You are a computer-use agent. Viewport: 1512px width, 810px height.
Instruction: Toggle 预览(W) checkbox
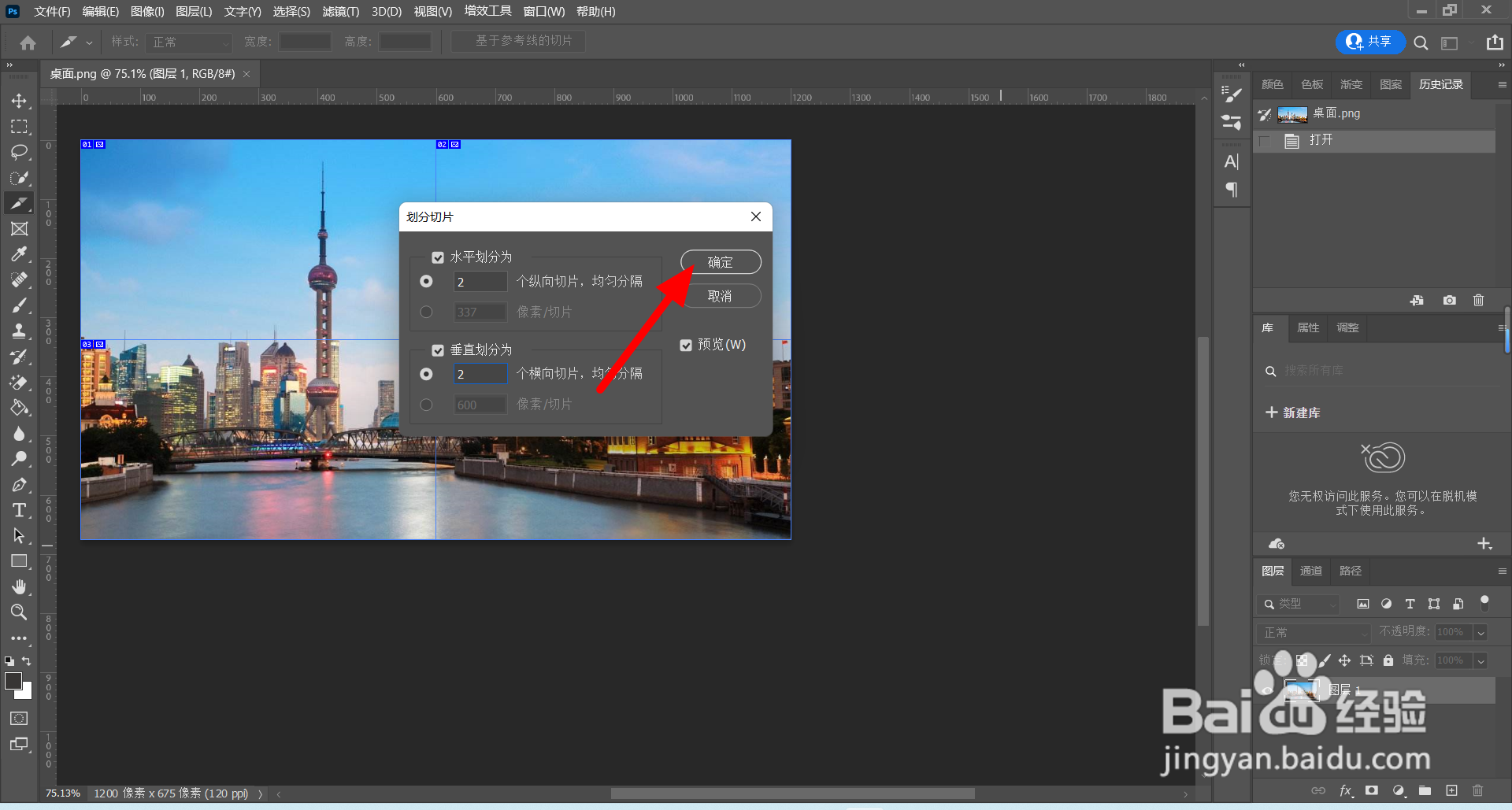click(x=686, y=345)
